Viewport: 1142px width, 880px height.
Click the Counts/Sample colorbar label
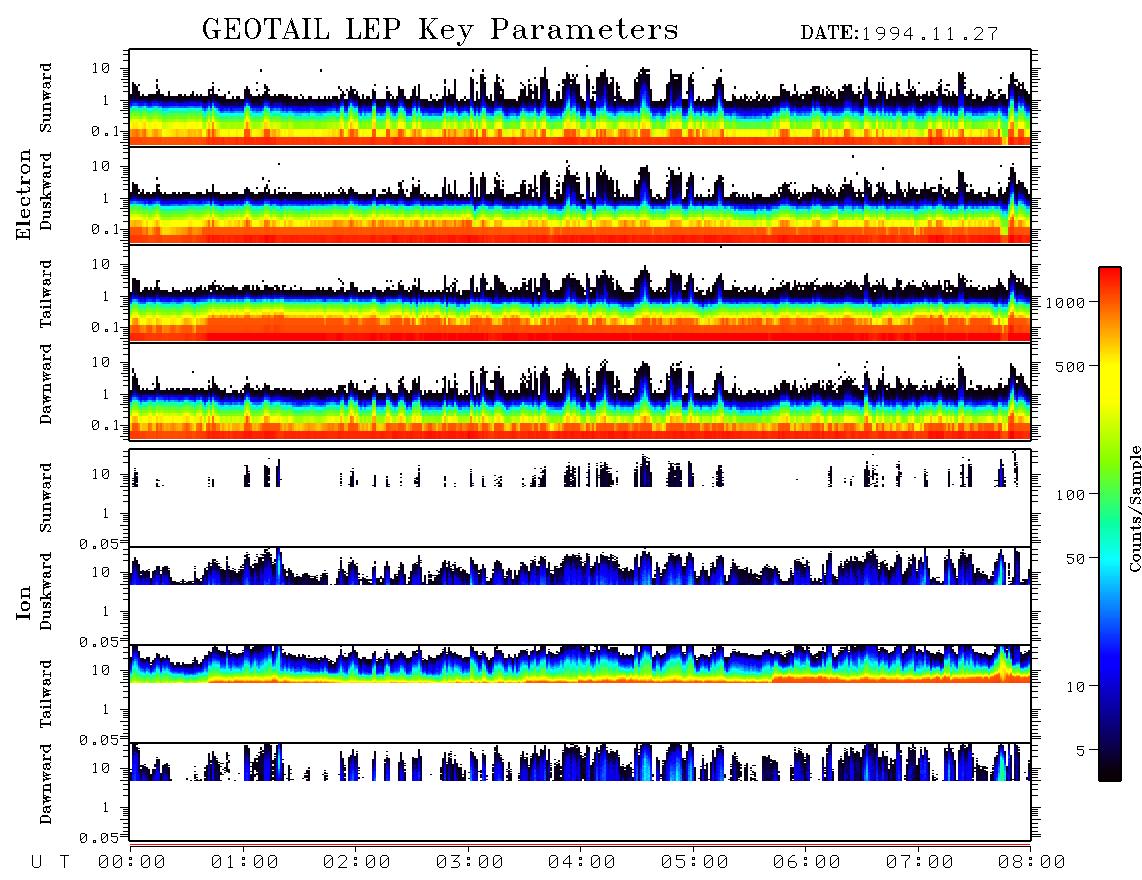[1135, 508]
